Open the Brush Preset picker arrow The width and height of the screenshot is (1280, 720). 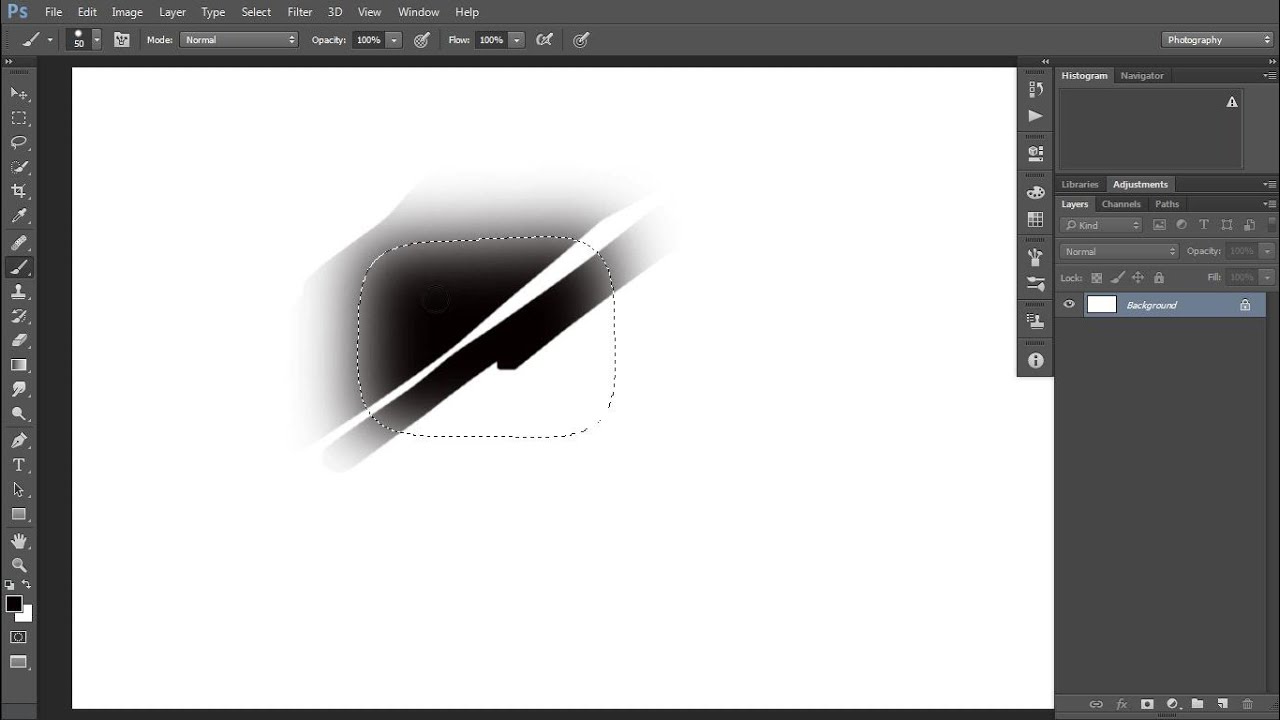tap(96, 40)
